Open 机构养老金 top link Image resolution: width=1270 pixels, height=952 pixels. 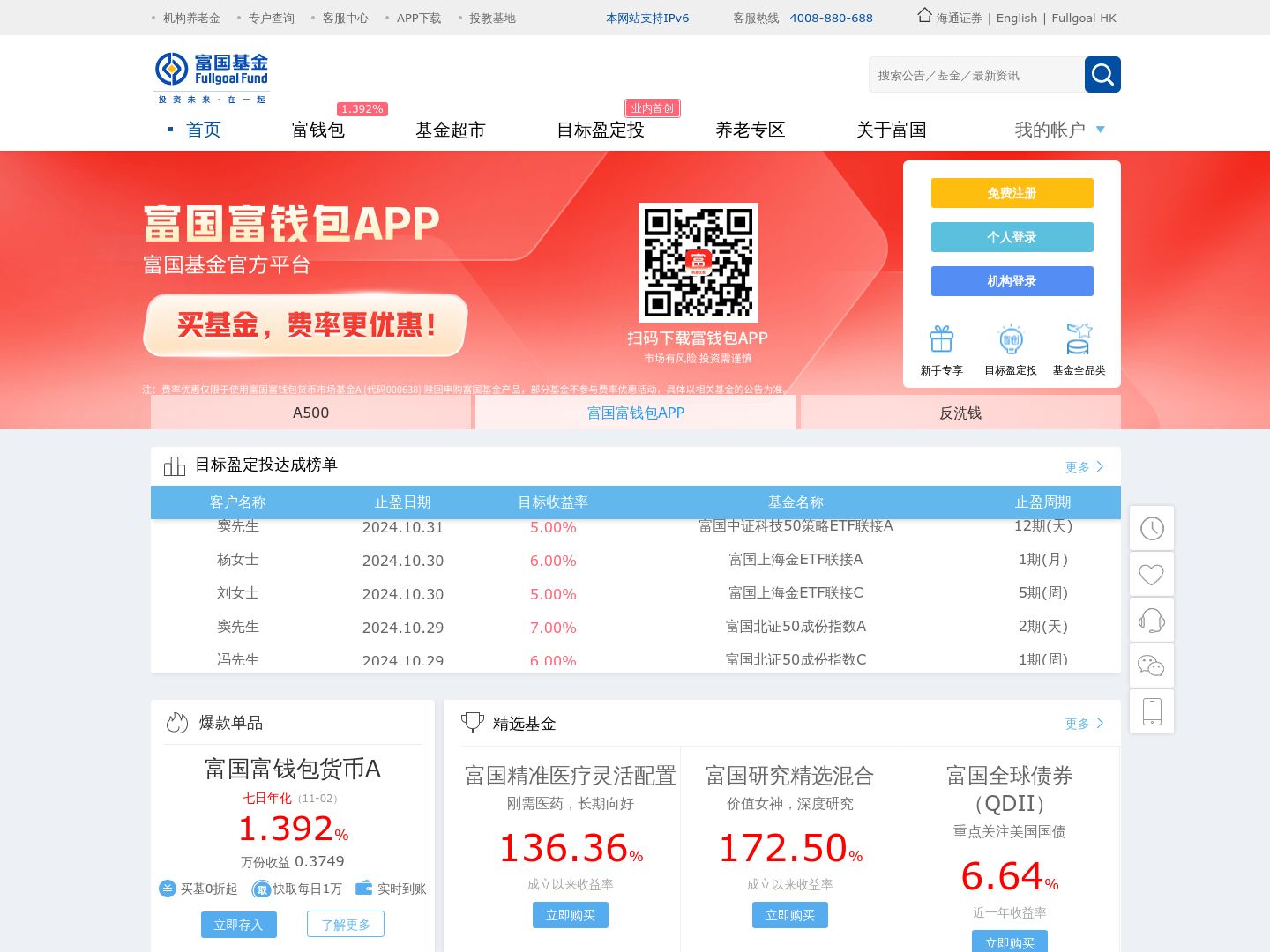click(191, 18)
